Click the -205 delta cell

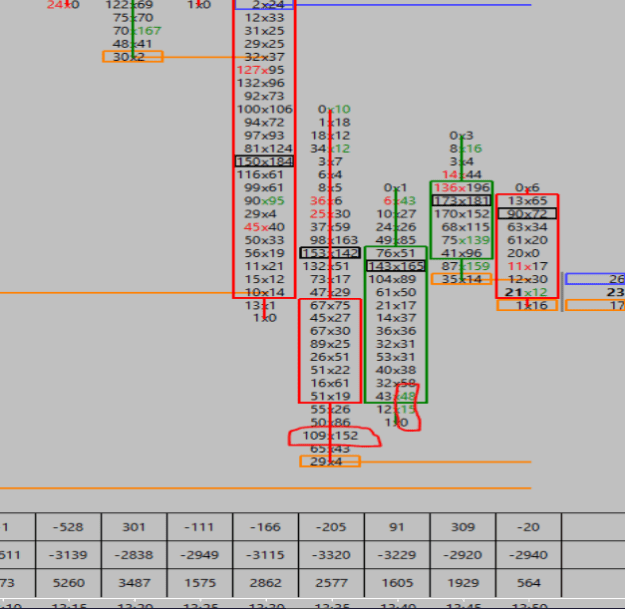(x=331, y=527)
